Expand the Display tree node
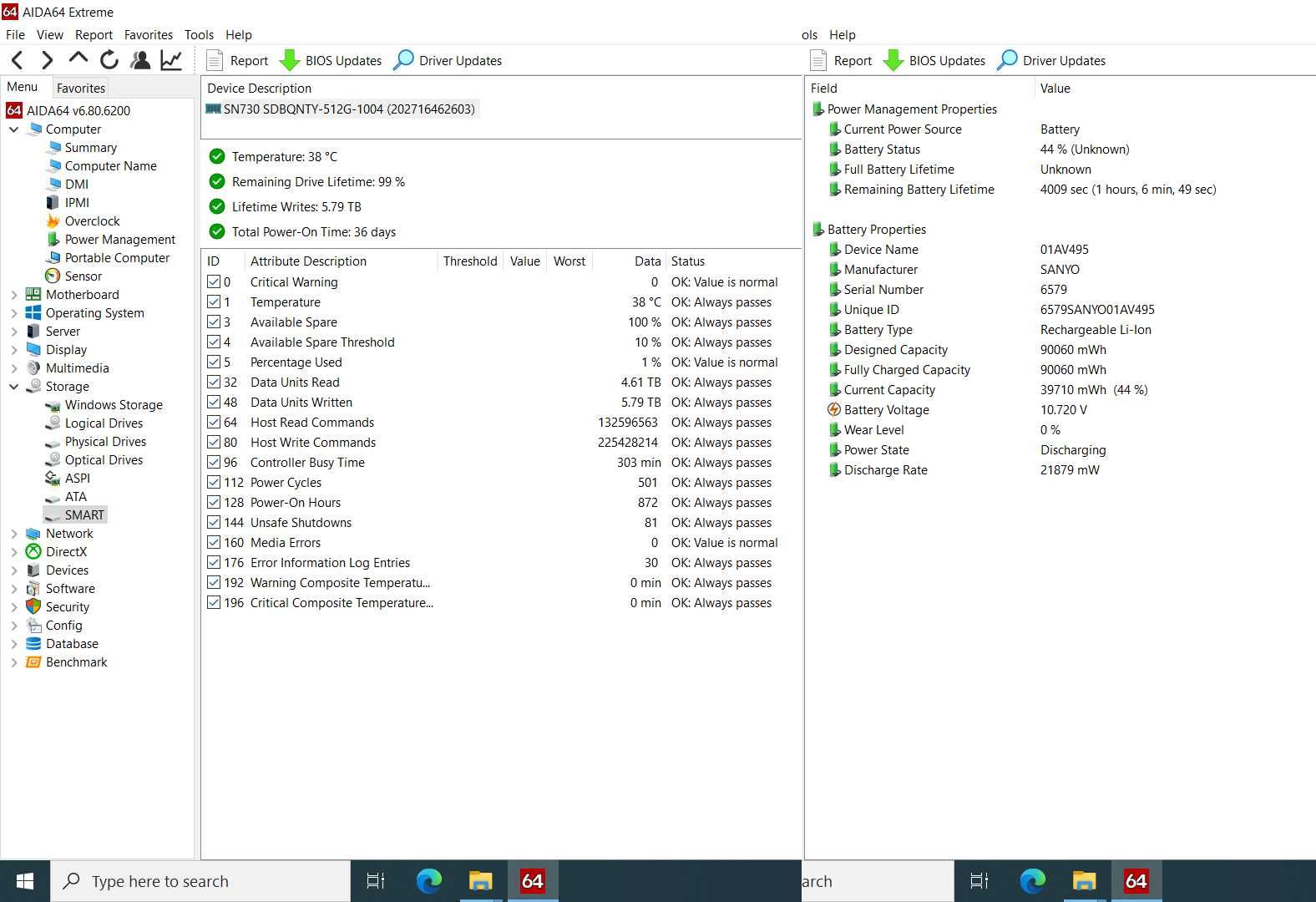 (x=13, y=350)
